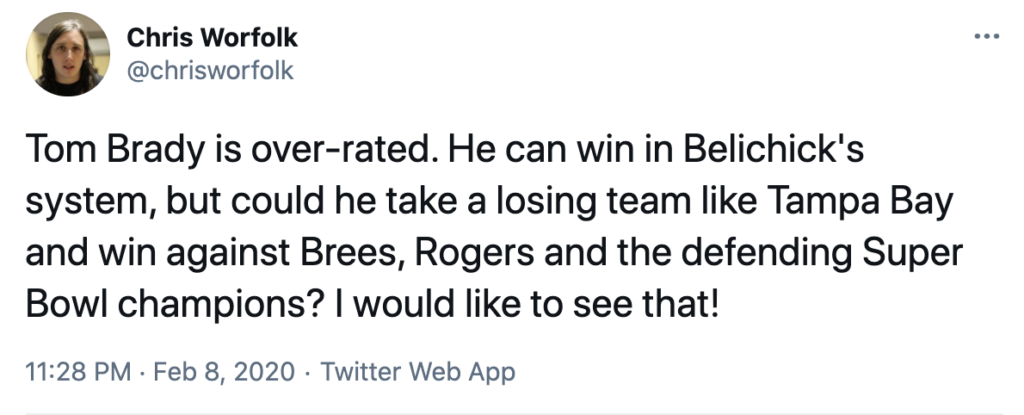Screen dimensions: 1024x415
Task: Visit the @chrisworfolk handle link
Action: point(210,72)
